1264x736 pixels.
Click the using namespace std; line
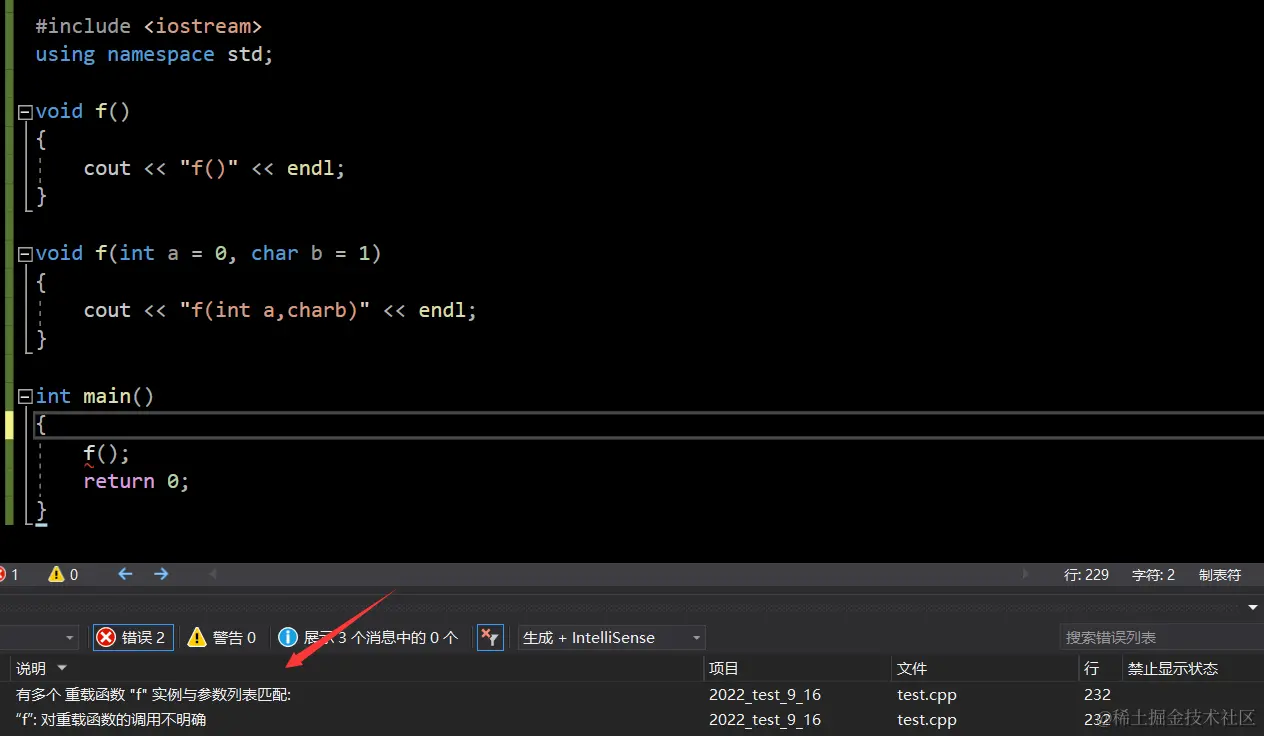point(154,54)
